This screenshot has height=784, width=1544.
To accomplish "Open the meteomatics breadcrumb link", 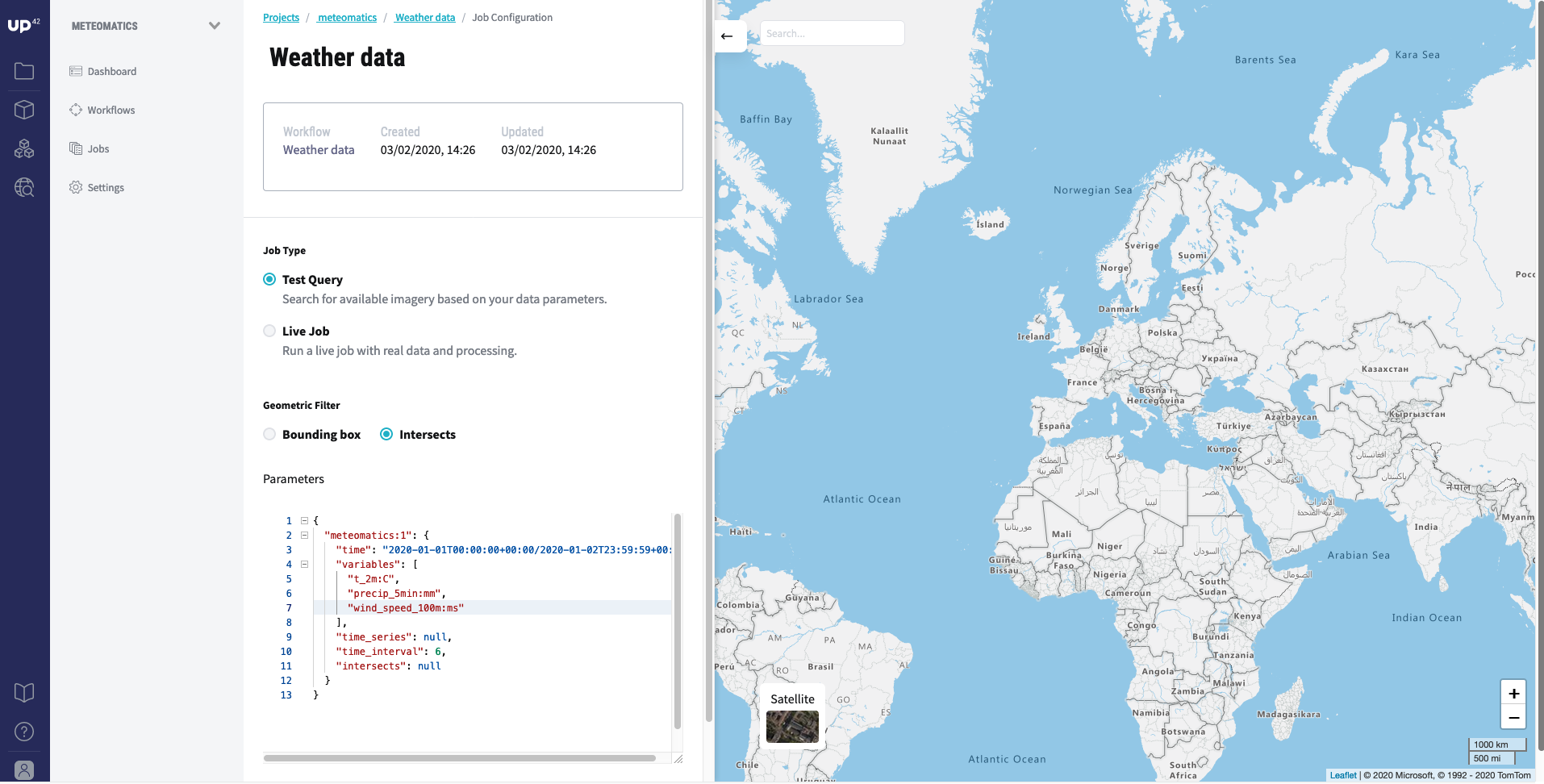I will coord(347,17).
